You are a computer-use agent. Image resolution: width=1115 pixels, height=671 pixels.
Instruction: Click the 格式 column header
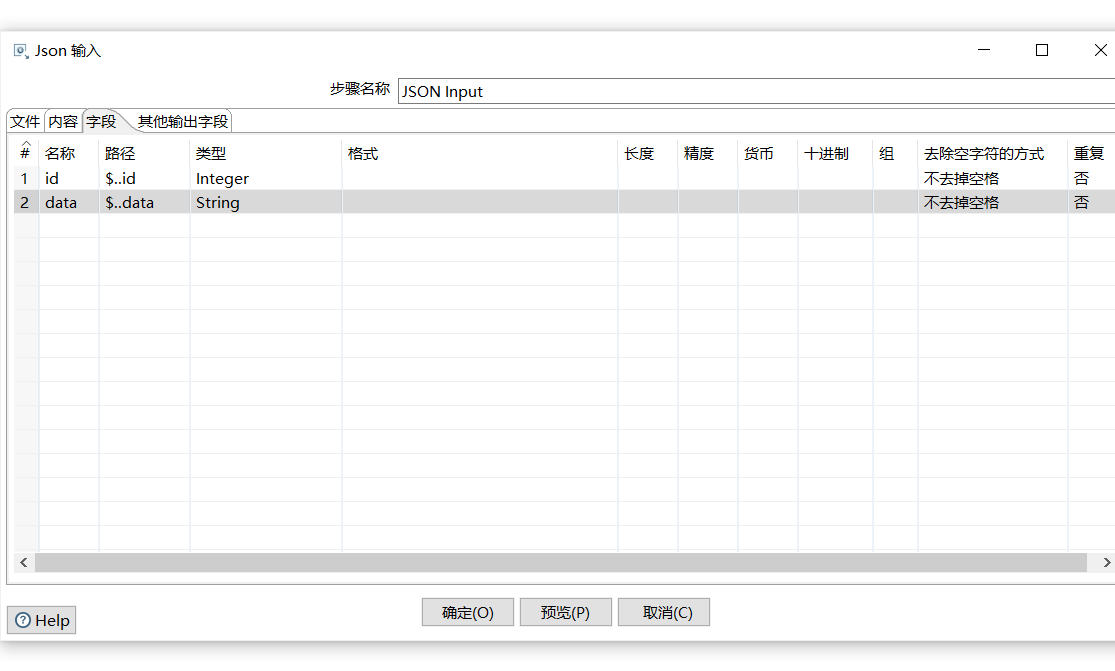tap(480, 153)
